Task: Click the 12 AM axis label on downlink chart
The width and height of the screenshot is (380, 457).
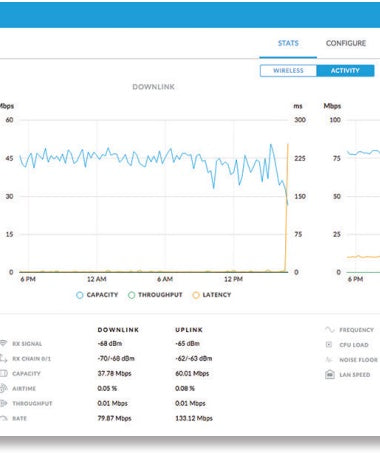Action: pos(97,279)
